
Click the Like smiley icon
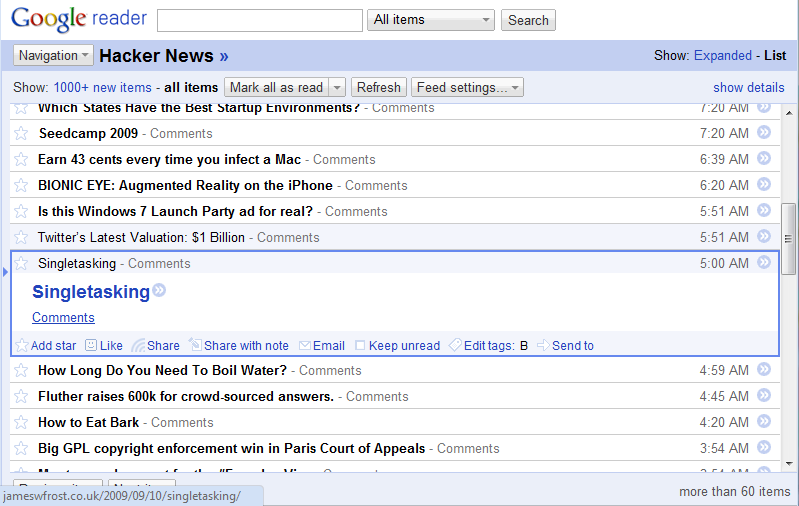[91, 346]
